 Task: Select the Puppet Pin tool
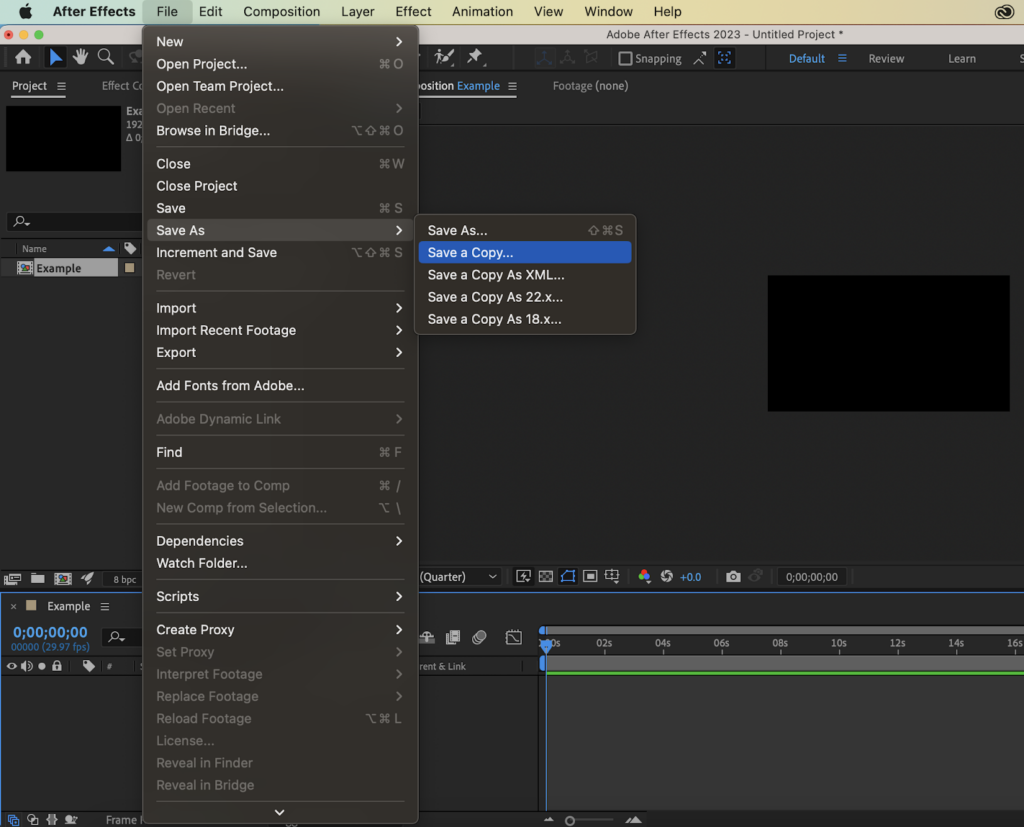475,57
